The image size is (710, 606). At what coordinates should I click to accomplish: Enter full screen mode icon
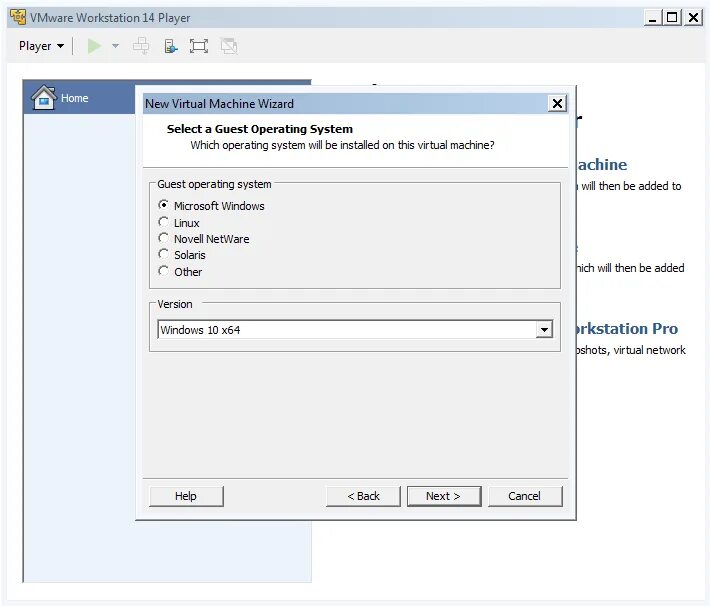point(199,46)
